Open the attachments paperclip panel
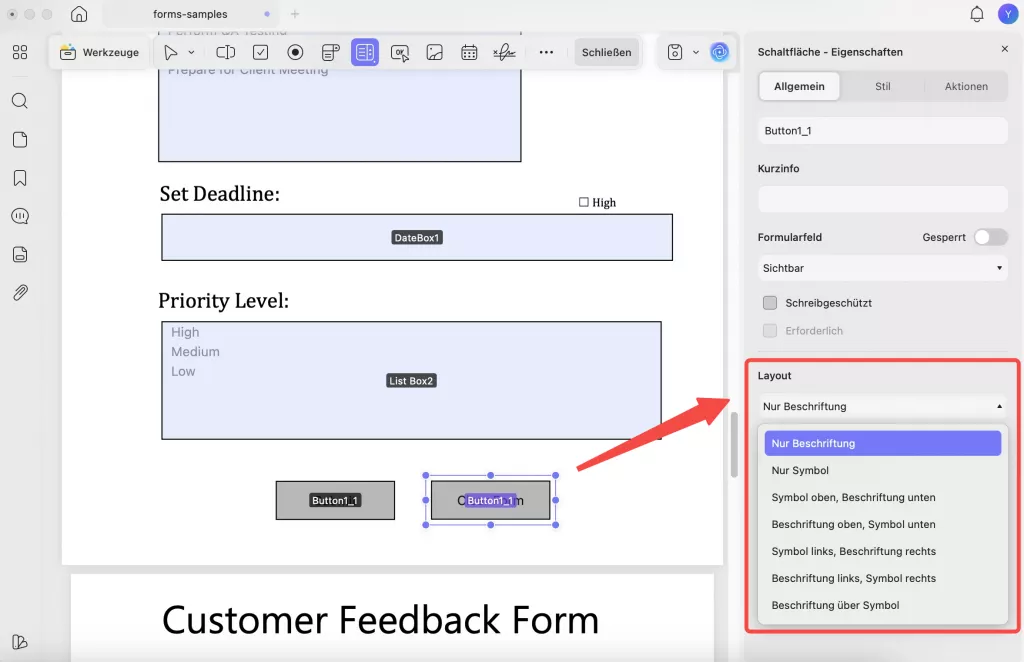Screen dimensions: 1024x662 coord(20,292)
